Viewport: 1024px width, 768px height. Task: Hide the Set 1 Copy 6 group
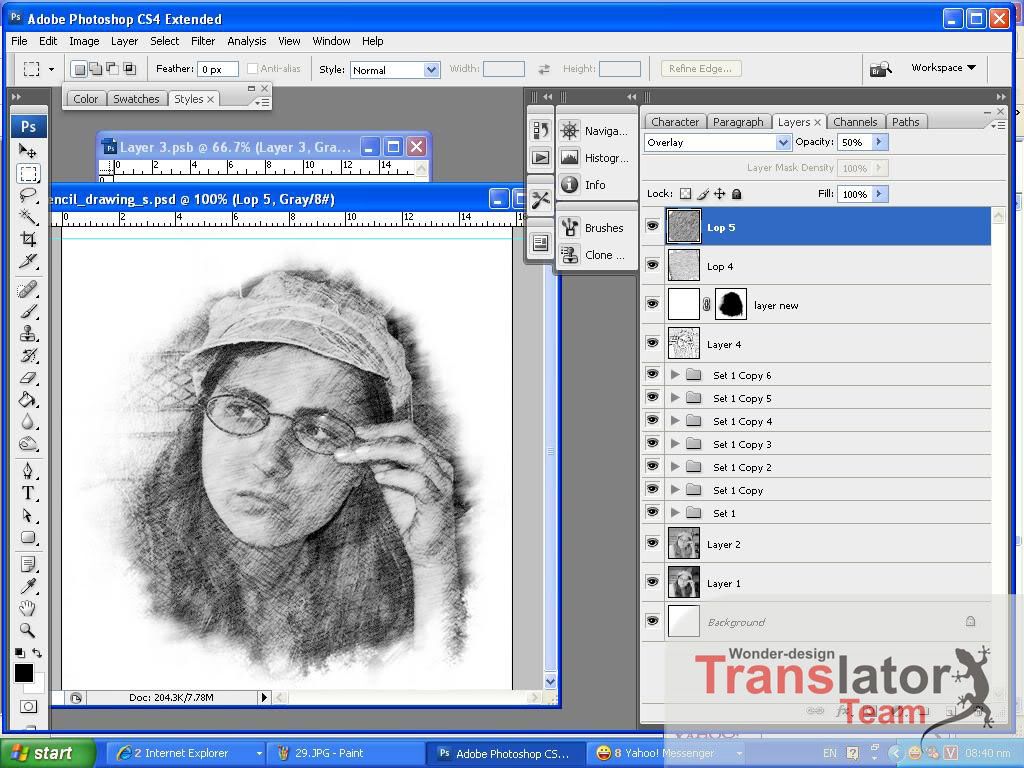[652, 374]
